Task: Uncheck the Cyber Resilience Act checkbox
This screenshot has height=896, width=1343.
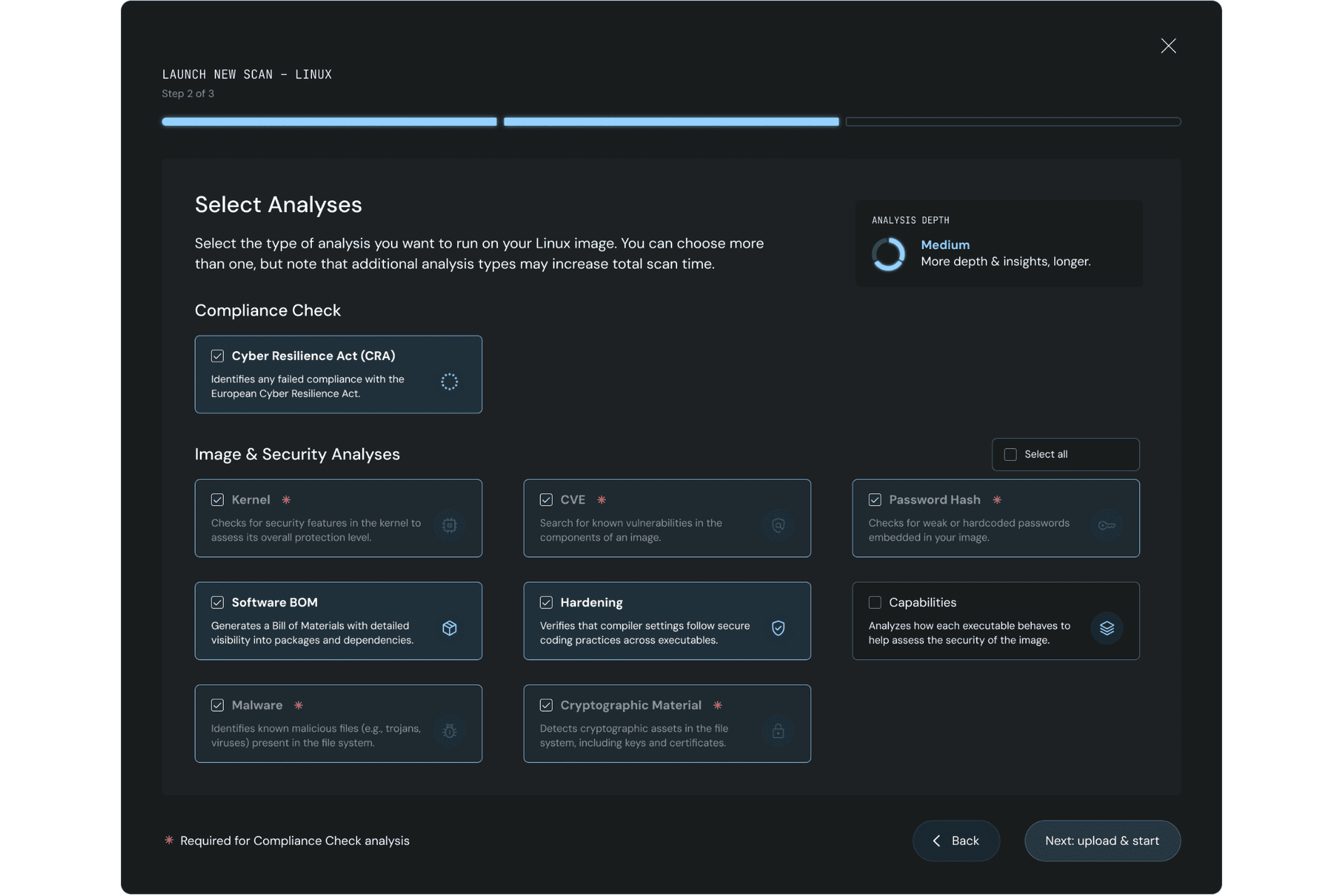Action: tap(218, 356)
